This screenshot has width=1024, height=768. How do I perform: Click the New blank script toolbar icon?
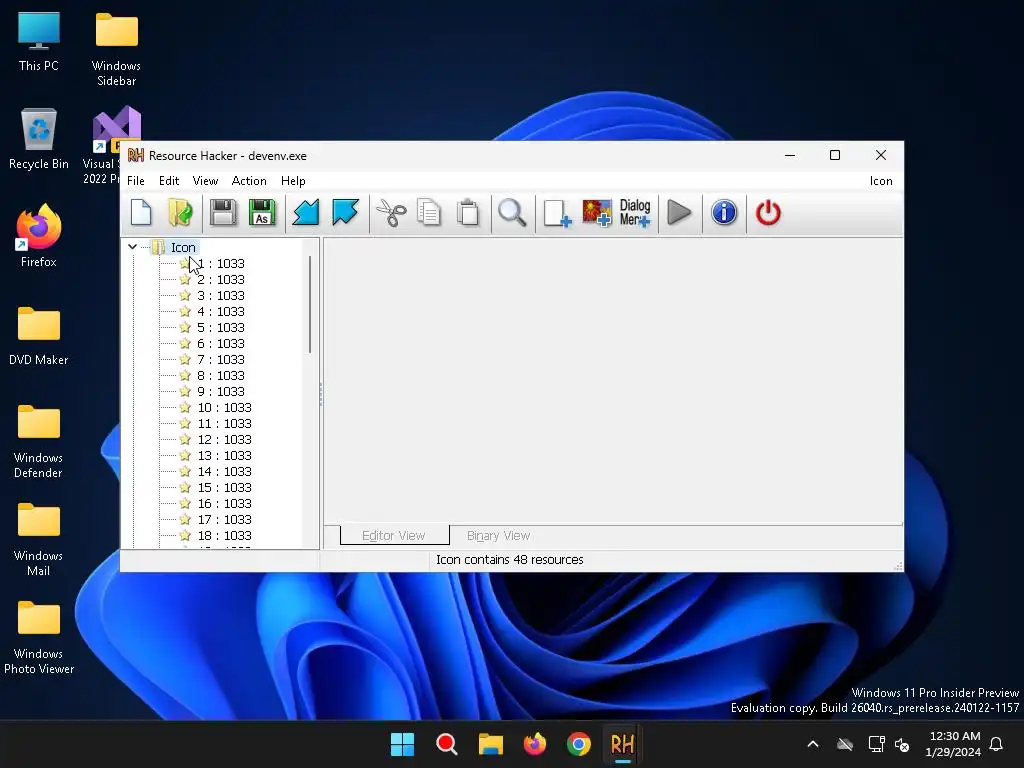coord(141,213)
